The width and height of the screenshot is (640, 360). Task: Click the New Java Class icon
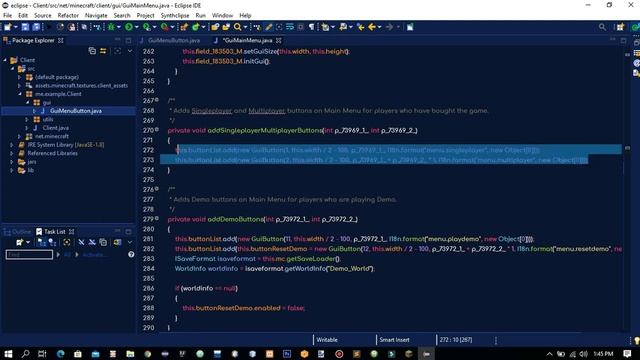pos(196,27)
